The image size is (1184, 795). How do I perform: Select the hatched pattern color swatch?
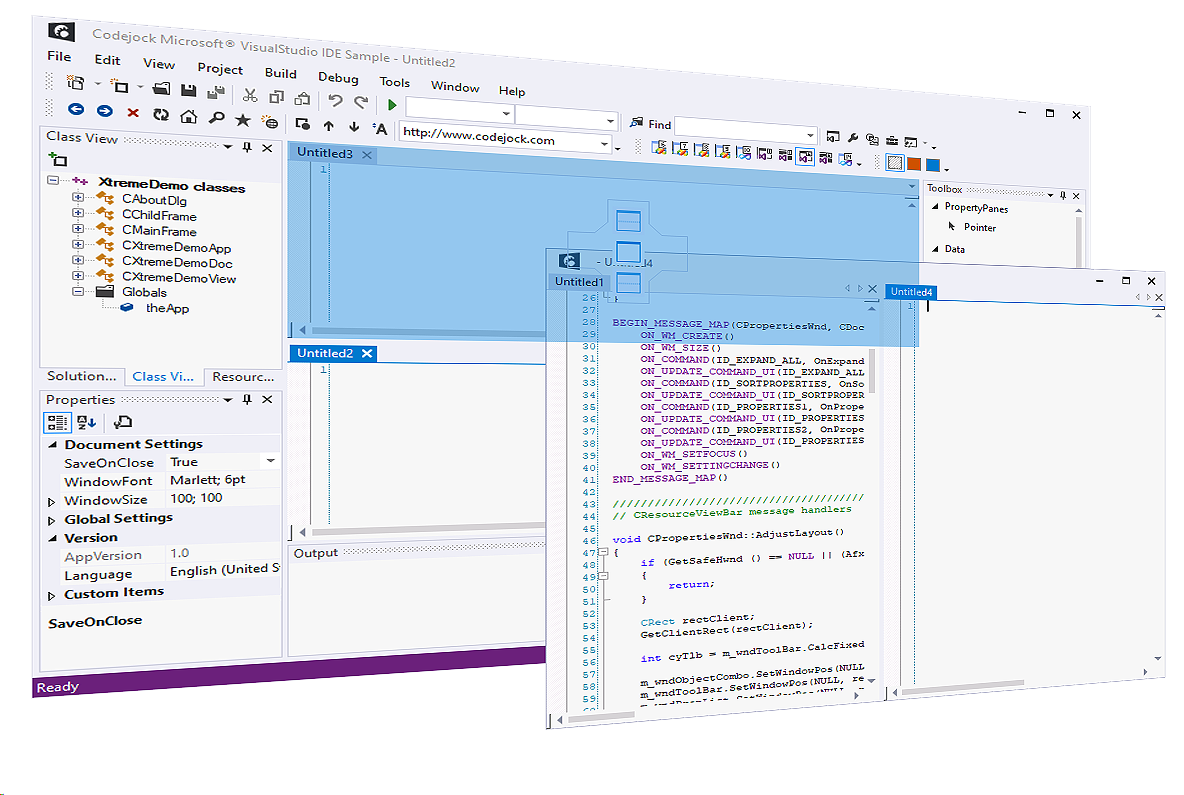pos(895,162)
